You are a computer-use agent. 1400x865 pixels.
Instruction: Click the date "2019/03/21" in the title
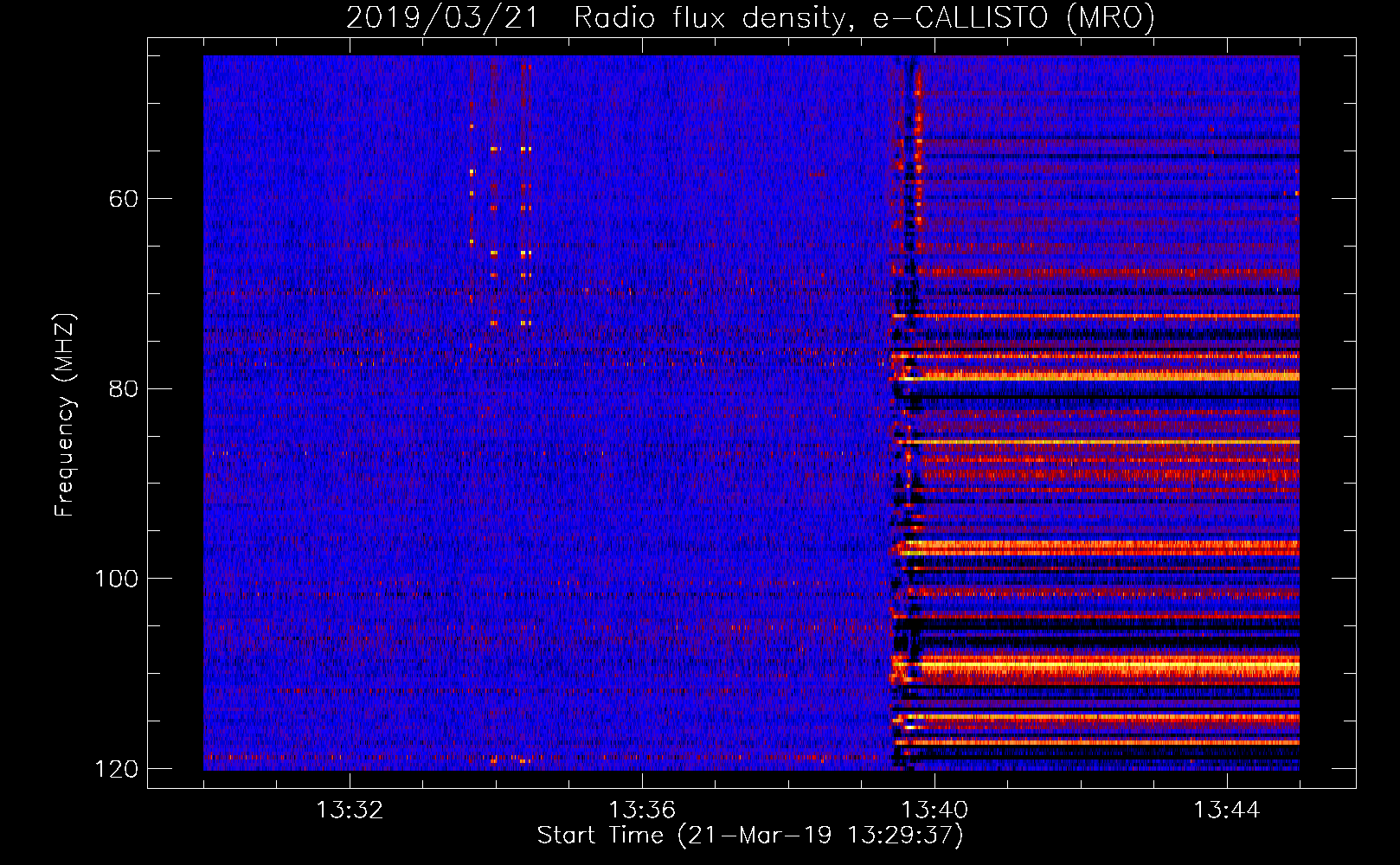coord(442,17)
